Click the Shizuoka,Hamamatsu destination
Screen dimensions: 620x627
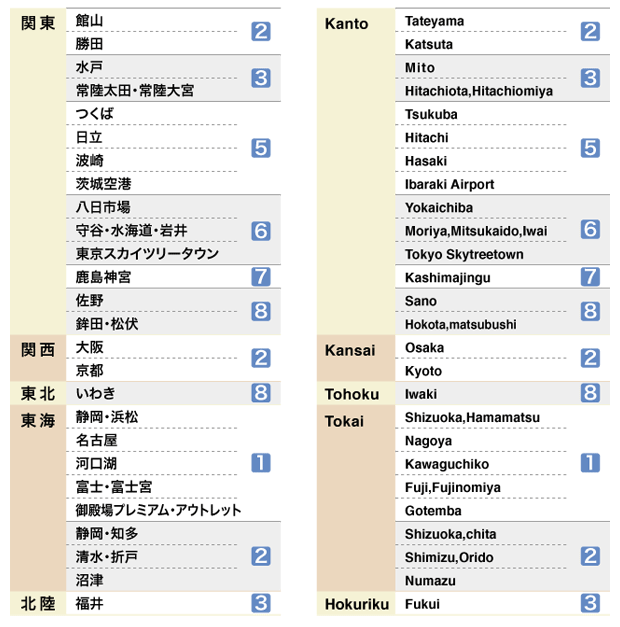click(x=472, y=417)
